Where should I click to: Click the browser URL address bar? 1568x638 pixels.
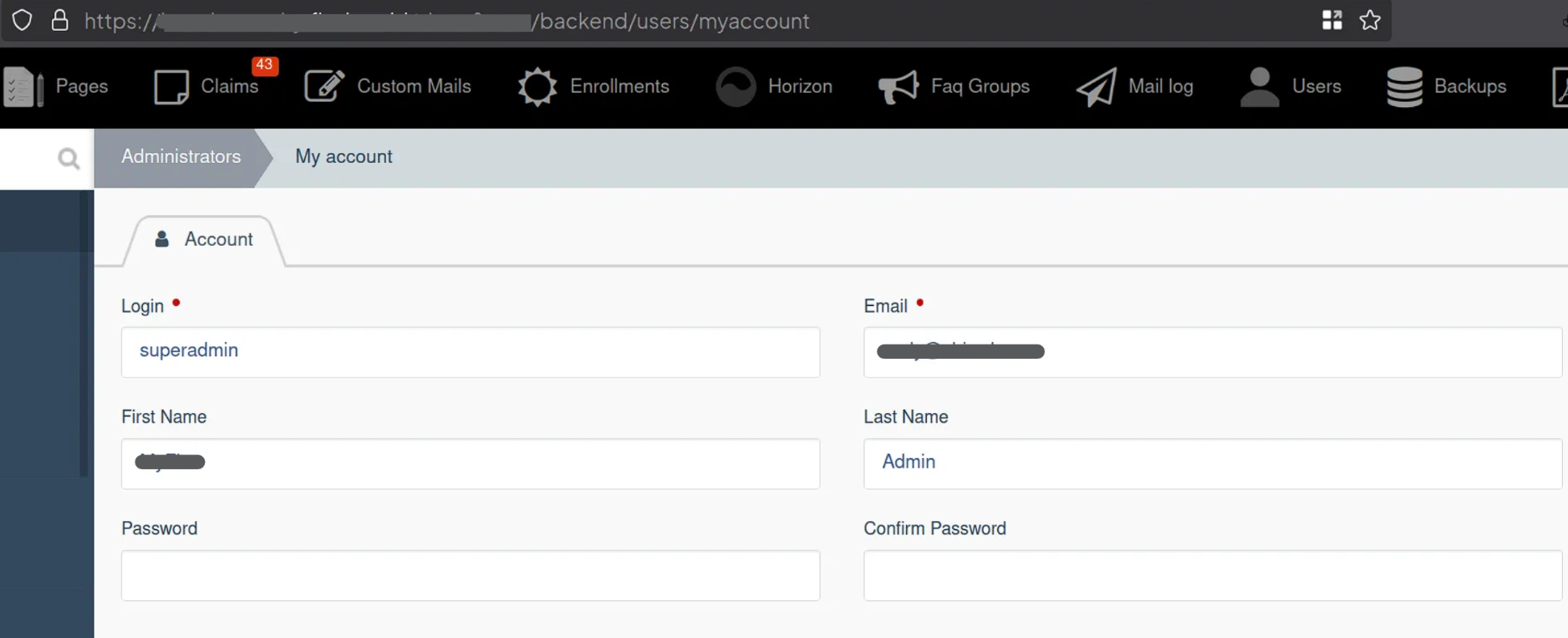tap(694, 21)
